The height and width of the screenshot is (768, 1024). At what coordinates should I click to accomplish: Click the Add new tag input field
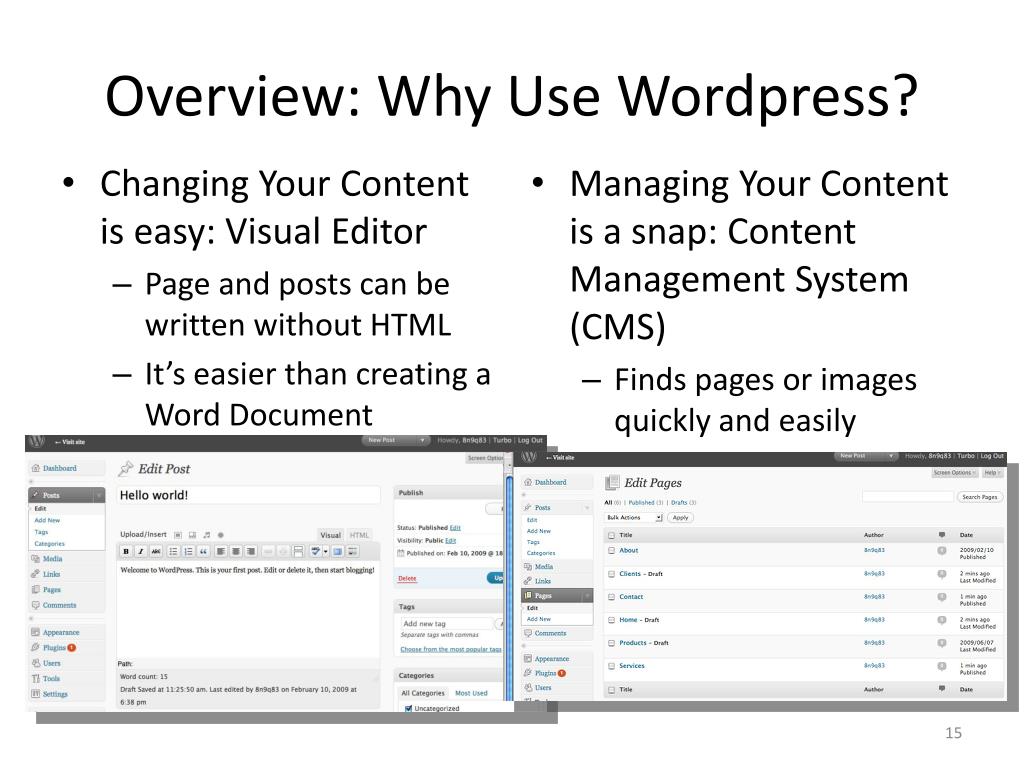point(446,624)
